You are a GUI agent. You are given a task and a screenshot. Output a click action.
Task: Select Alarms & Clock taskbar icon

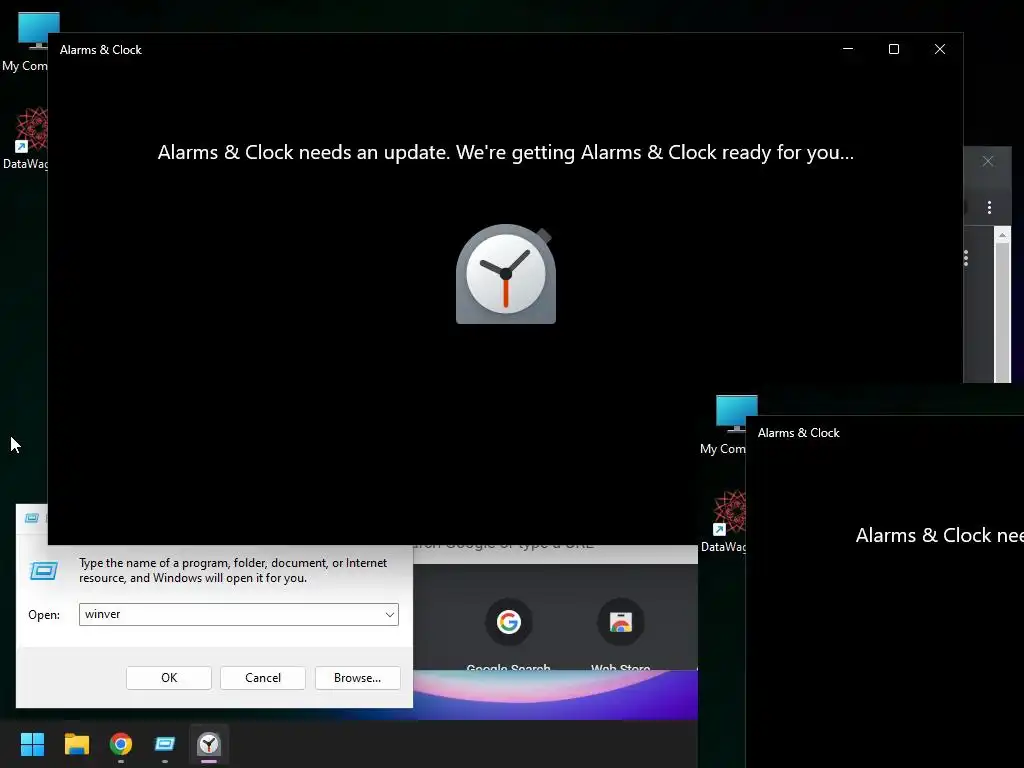click(x=209, y=744)
